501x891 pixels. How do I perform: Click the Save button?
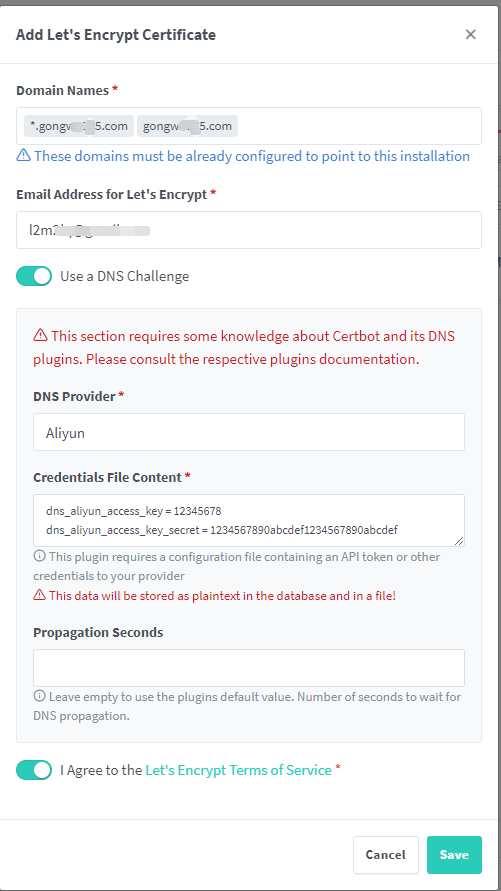tap(454, 855)
